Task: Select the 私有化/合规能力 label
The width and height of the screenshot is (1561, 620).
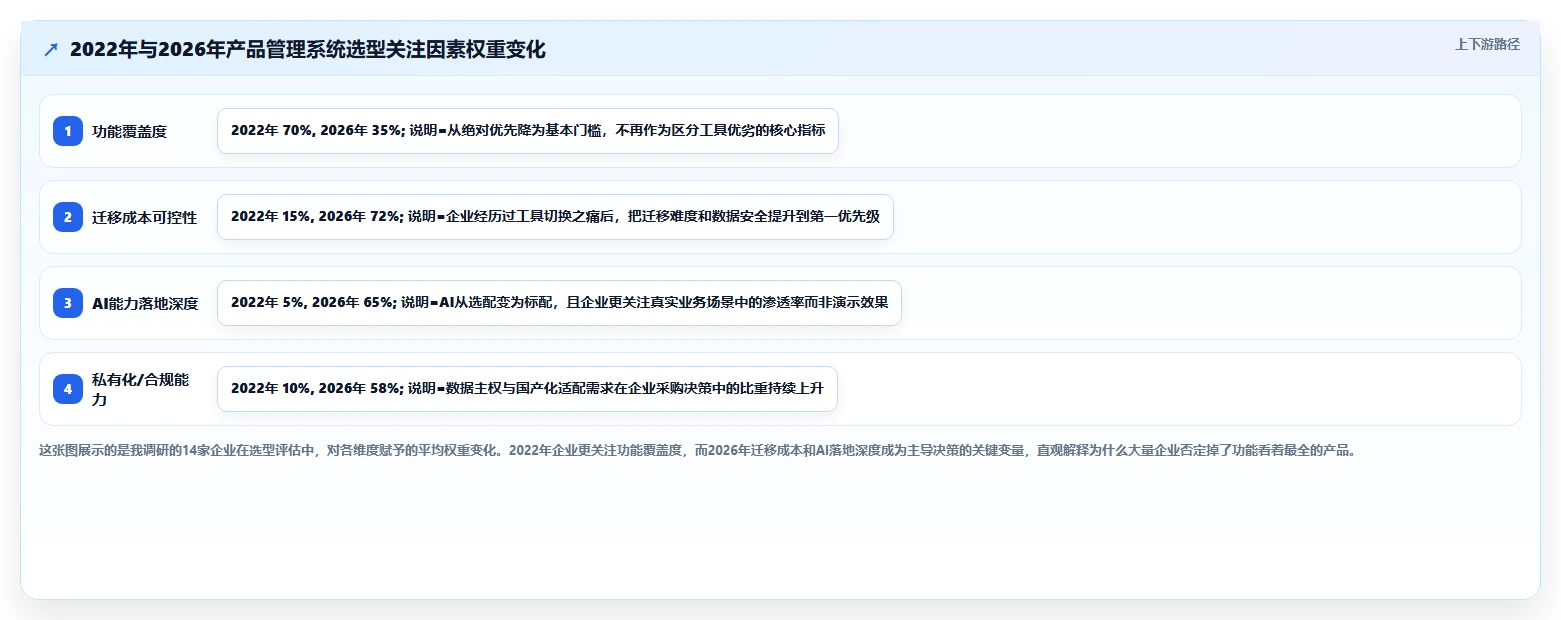Action: (141, 389)
